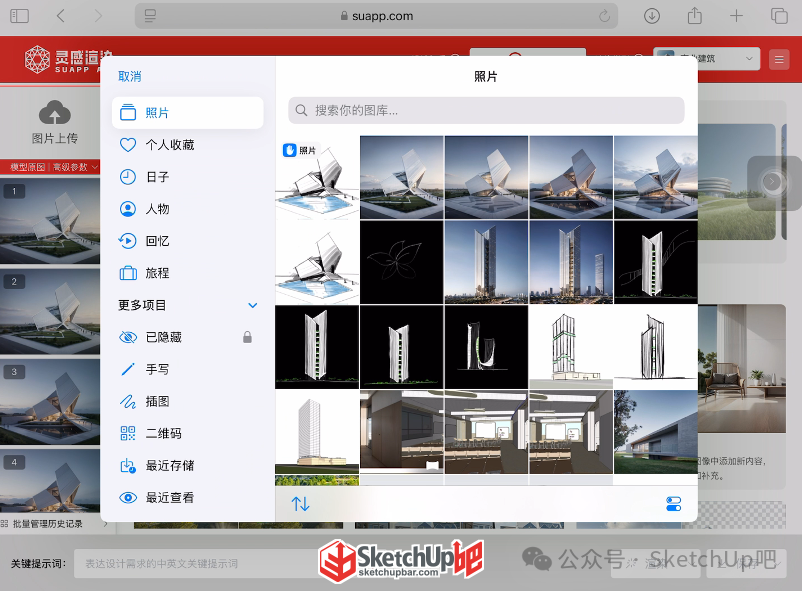
Task: Select render thumbnail number 3
Action: coord(50,402)
